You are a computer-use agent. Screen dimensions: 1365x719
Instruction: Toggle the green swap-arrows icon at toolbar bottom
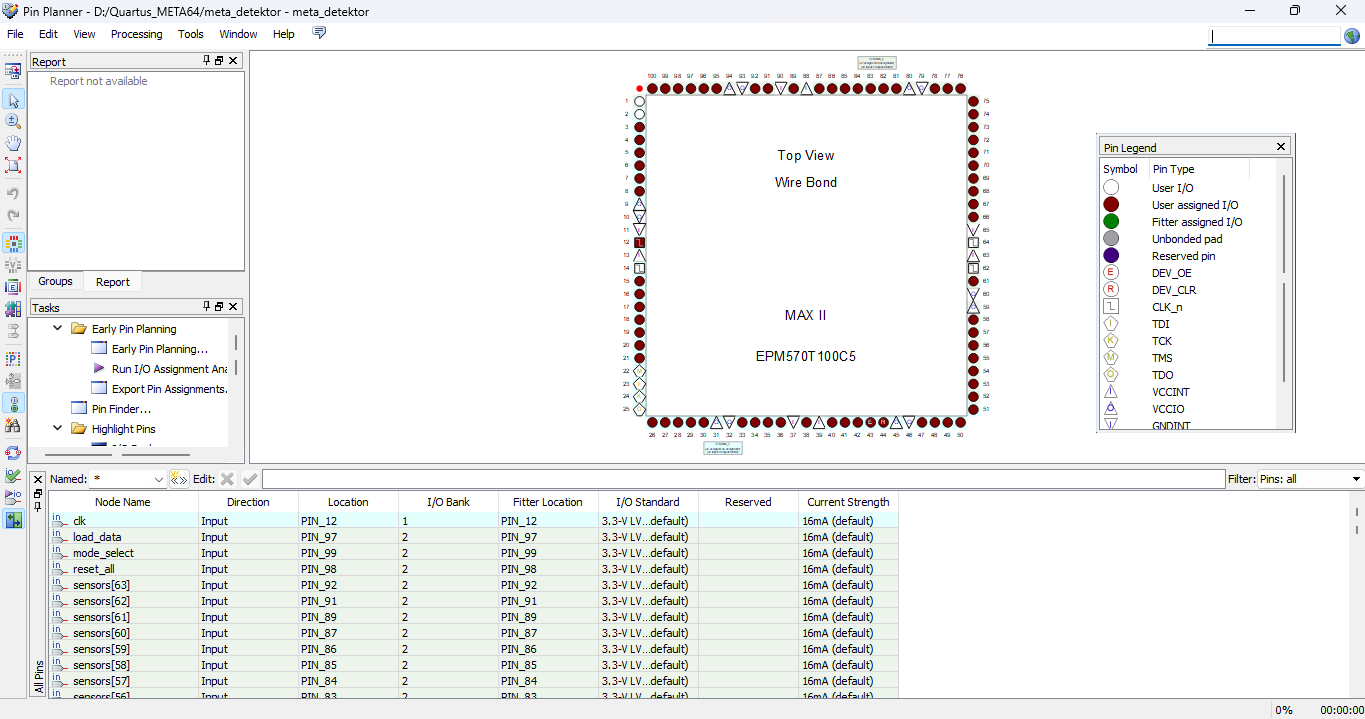coord(13,520)
